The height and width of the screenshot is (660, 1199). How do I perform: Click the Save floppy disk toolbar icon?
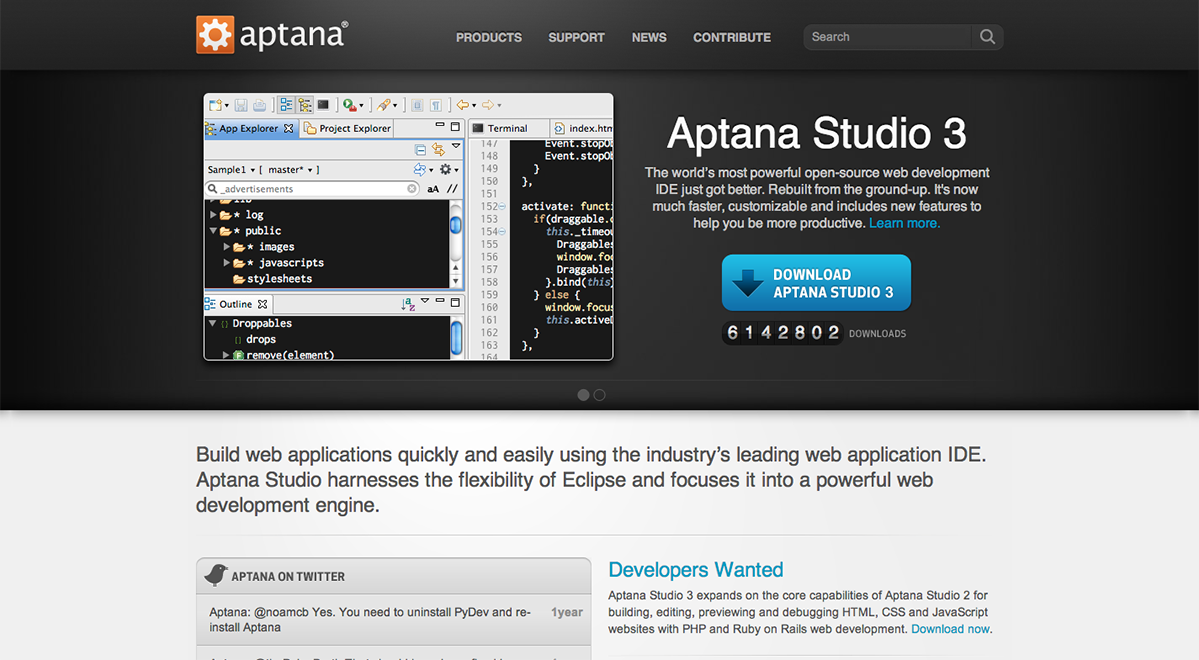click(241, 105)
